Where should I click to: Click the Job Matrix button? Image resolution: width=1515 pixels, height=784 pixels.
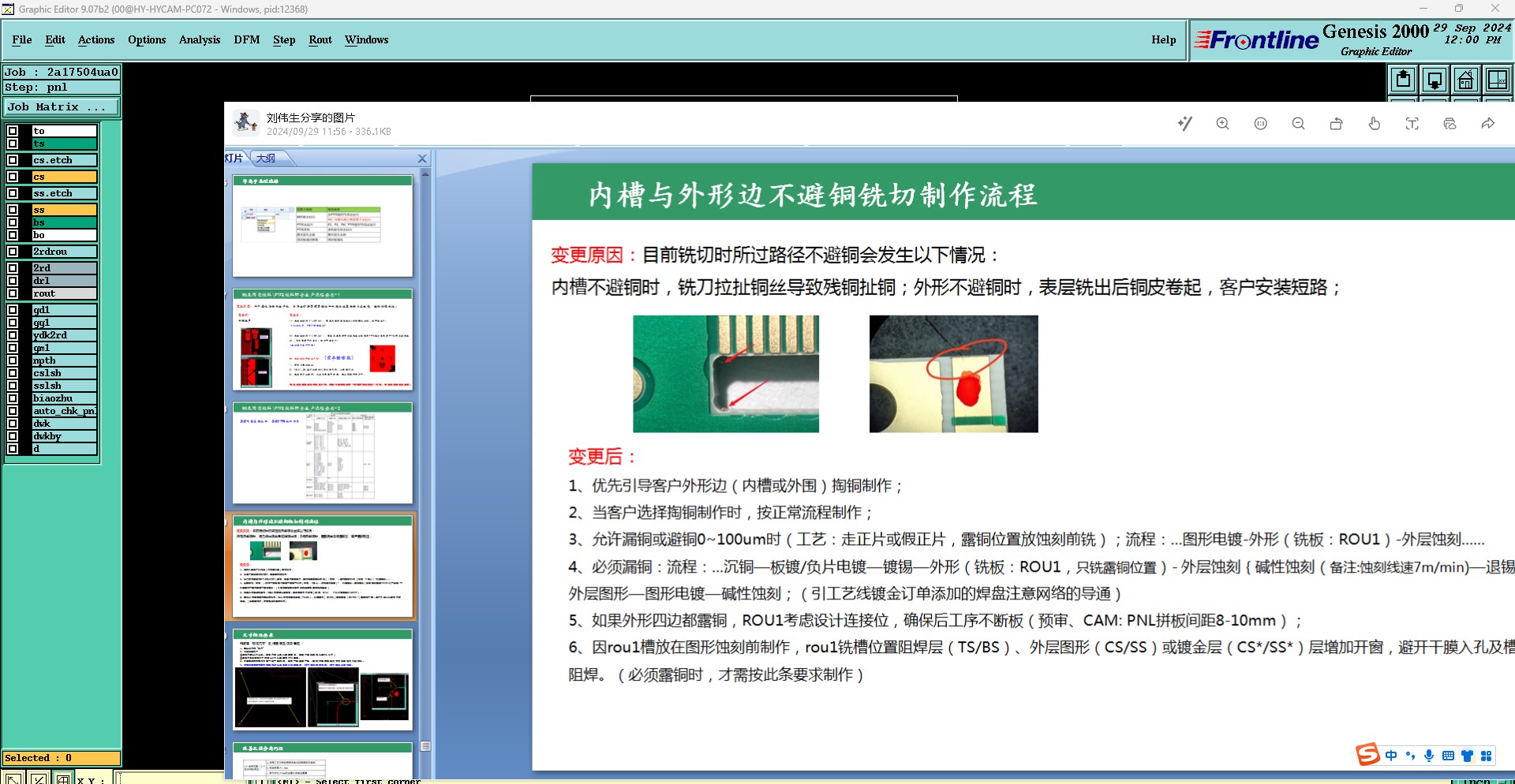click(62, 106)
